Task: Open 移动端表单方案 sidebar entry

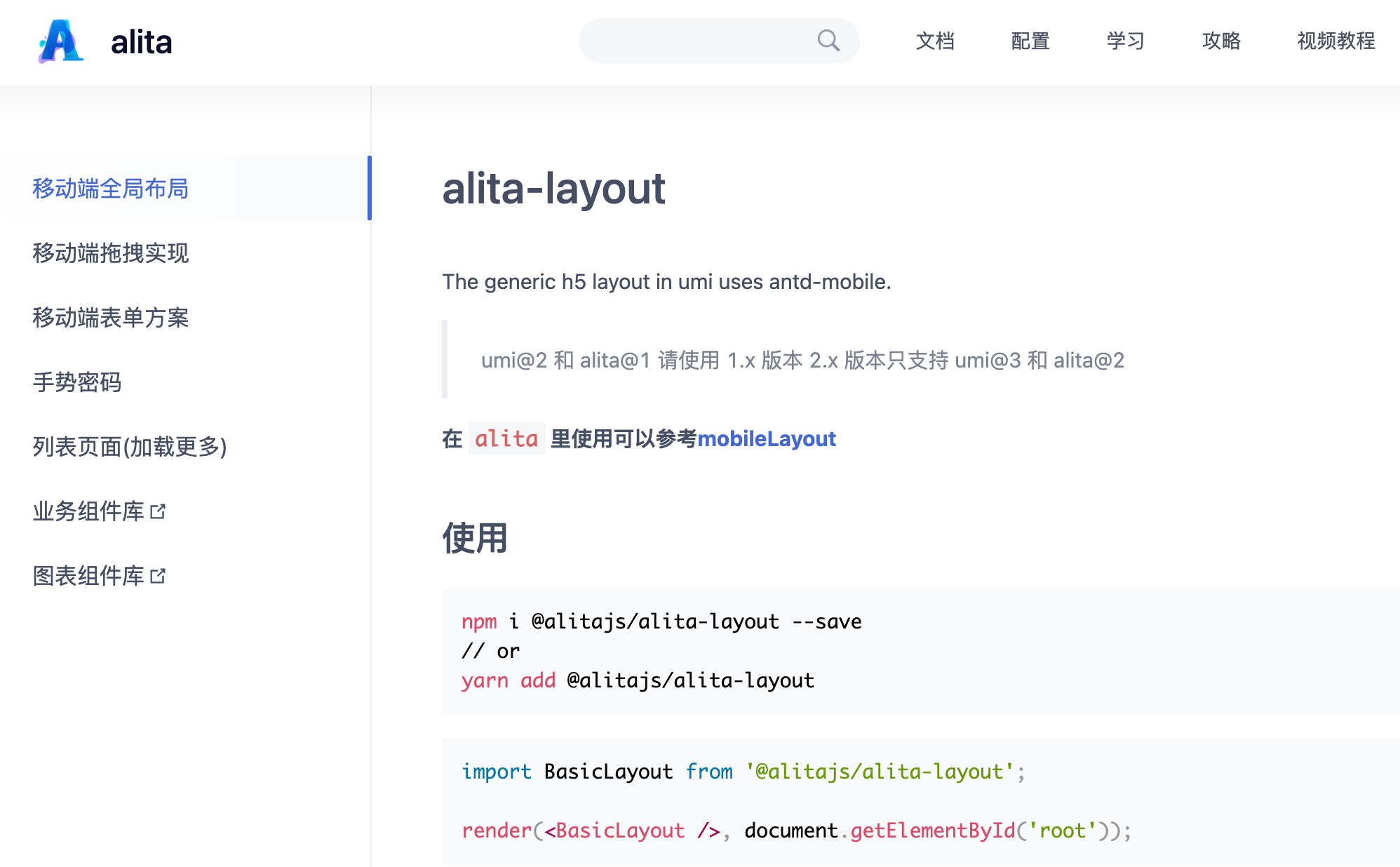Action: tap(111, 317)
